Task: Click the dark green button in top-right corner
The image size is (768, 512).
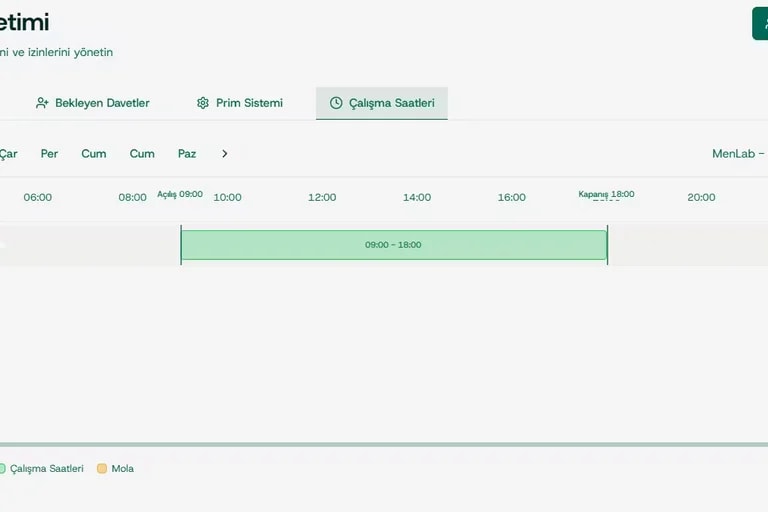Action: [760, 23]
